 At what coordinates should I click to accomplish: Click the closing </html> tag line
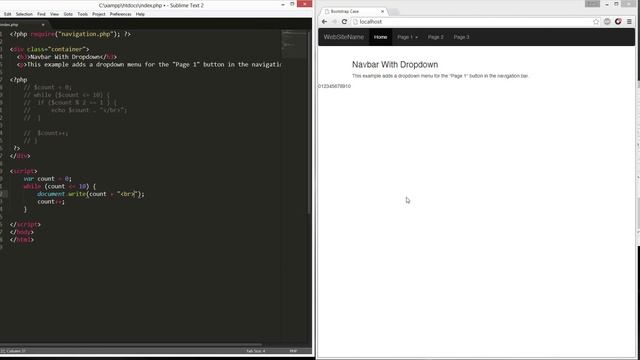pyautogui.click(x=22, y=240)
